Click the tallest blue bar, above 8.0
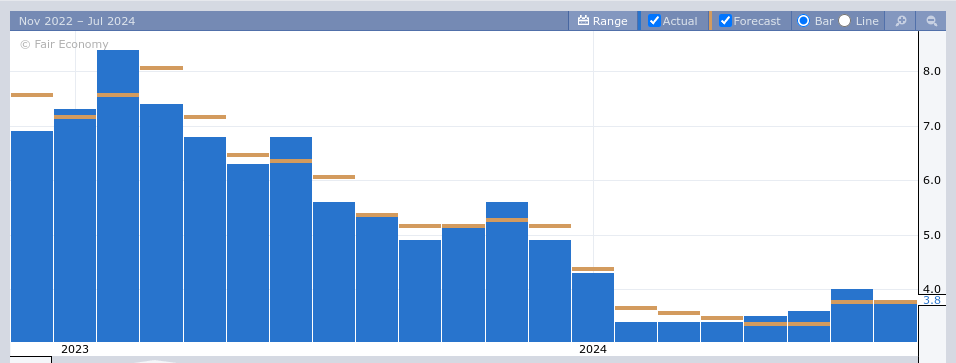The width and height of the screenshot is (956, 363). (118, 196)
